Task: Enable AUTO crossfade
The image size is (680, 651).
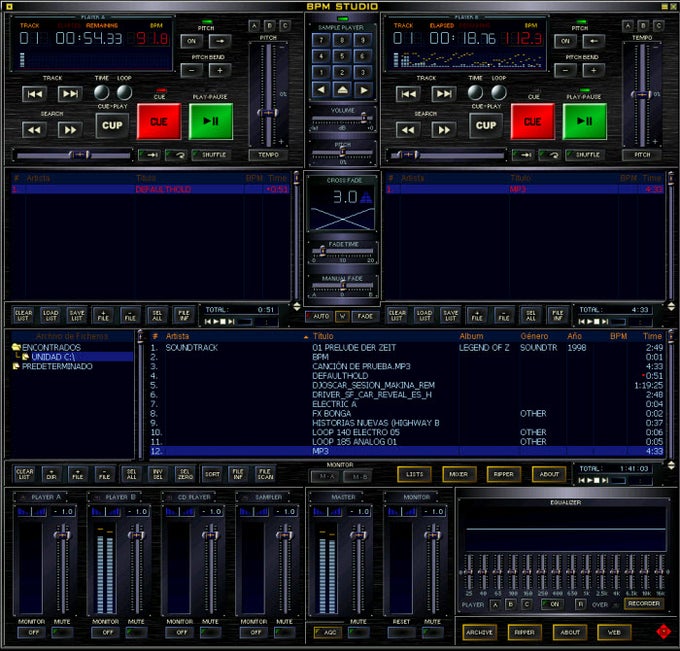Action: click(x=319, y=316)
